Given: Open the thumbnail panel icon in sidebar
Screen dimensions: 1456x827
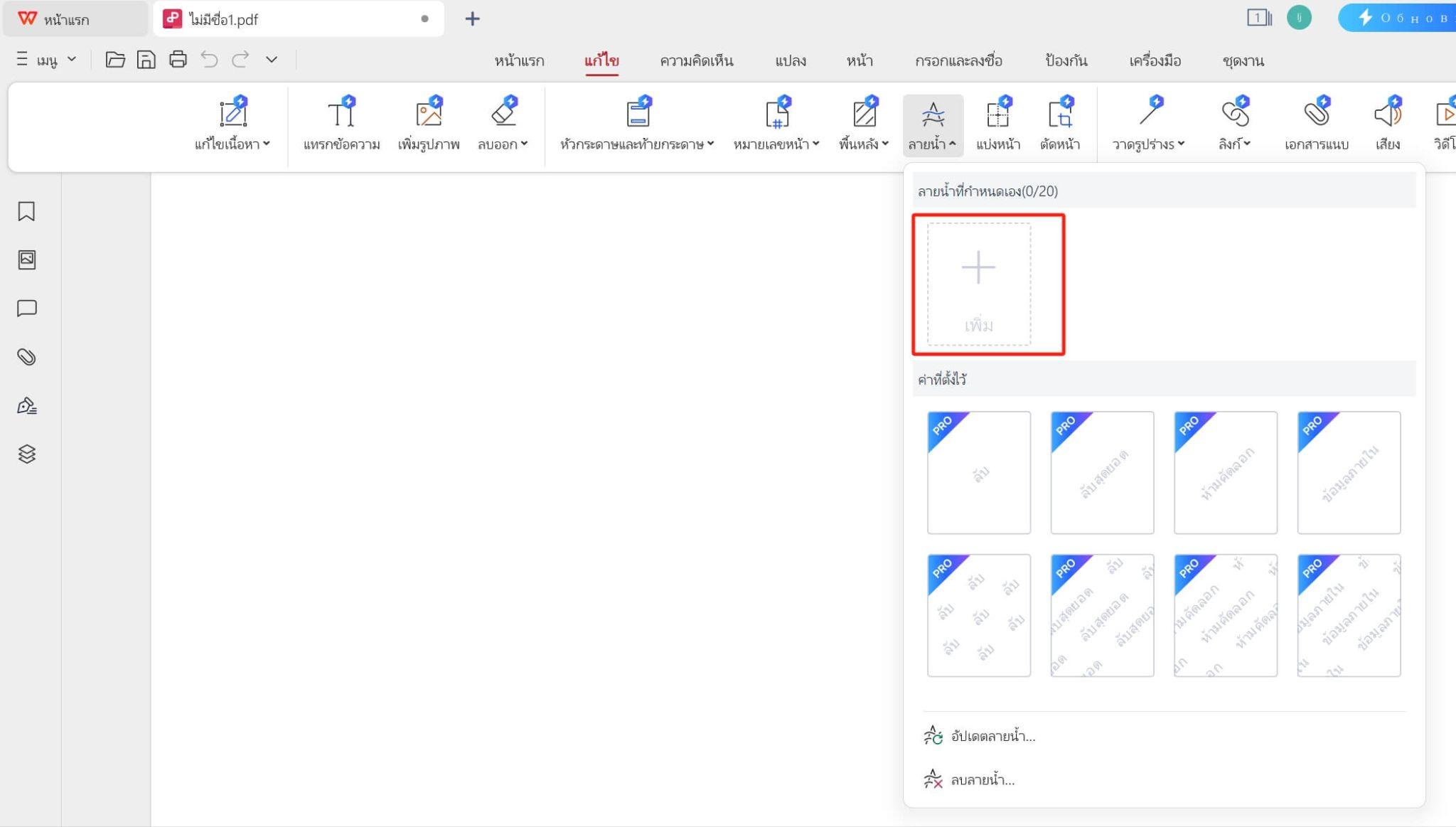Looking at the screenshot, I should (x=26, y=260).
